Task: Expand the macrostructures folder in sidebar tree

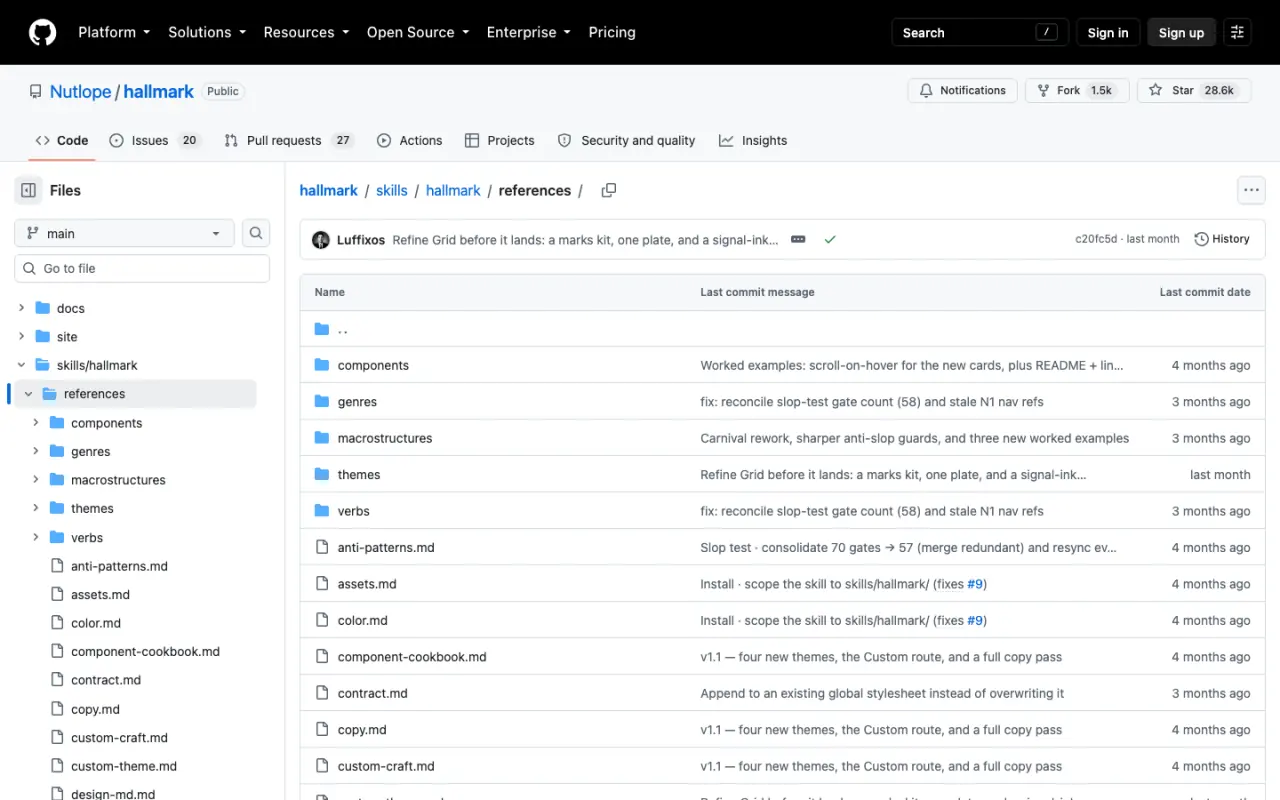Action: [x=36, y=480]
